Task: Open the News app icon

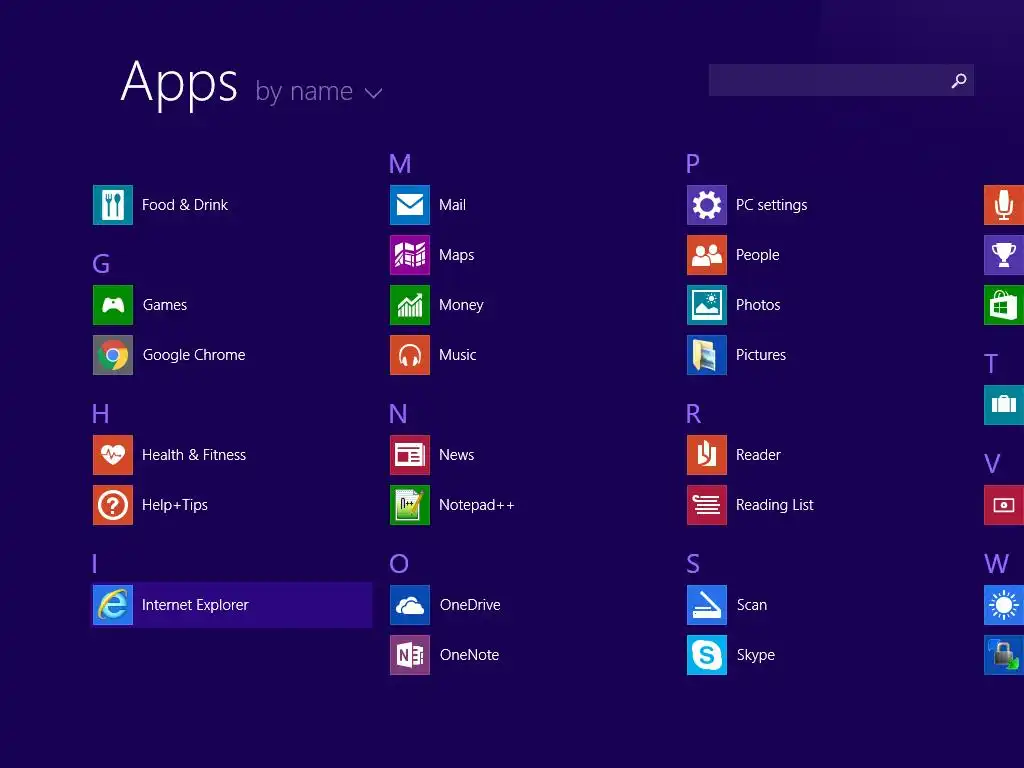Action: (409, 455)
